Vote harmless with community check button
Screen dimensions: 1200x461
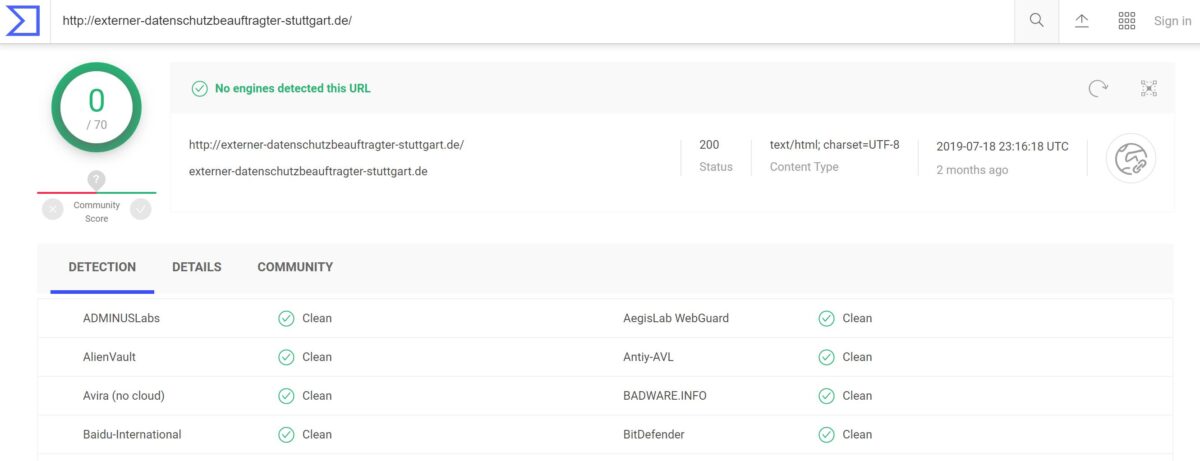coord(141,209)
